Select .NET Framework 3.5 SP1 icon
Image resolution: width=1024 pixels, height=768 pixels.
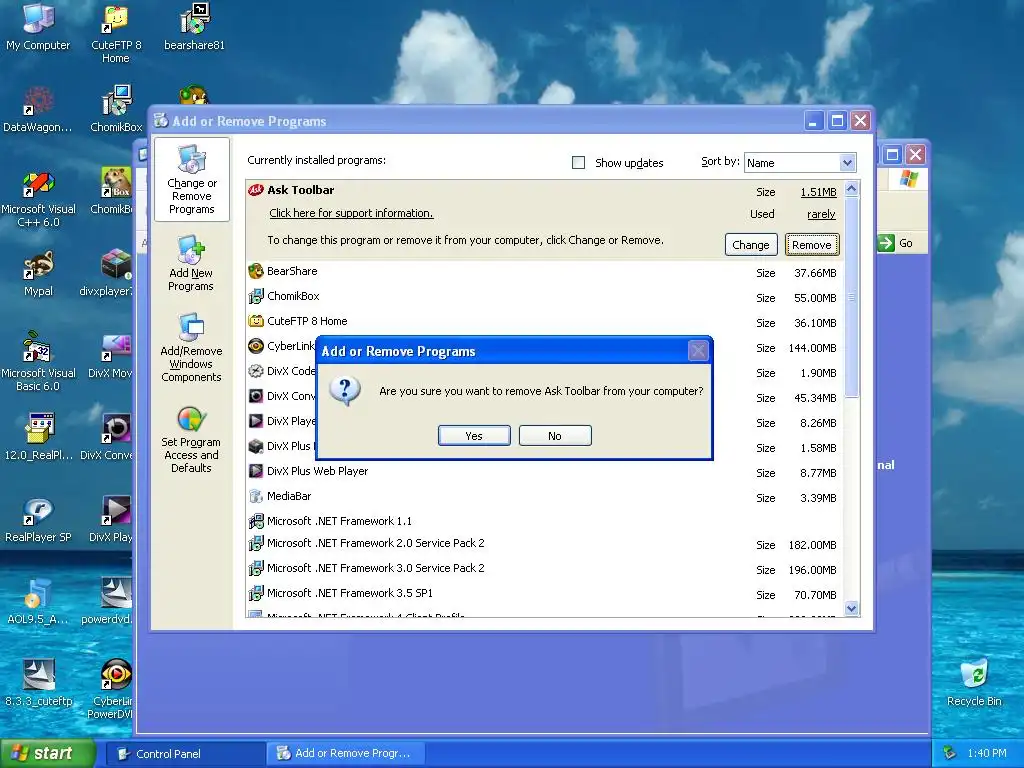click(255, 594)
